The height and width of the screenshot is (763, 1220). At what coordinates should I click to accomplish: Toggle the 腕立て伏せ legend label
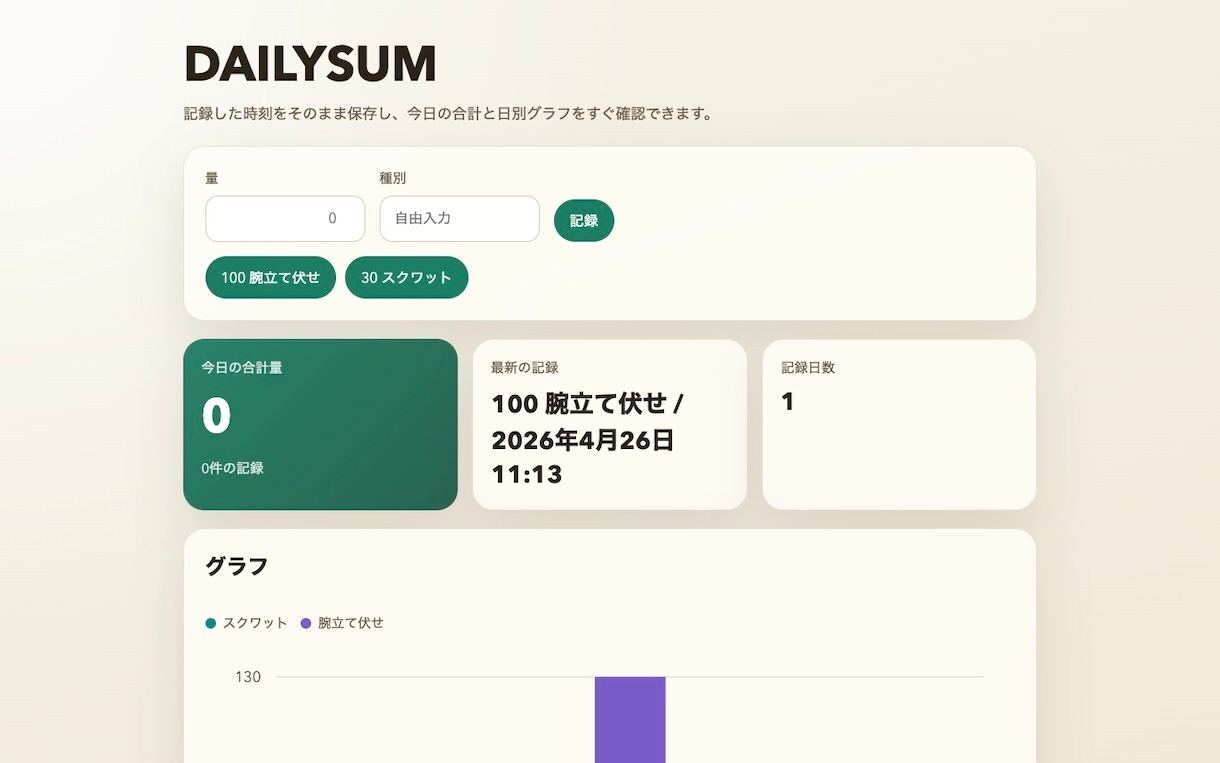pyautogui.click(x=351, y=623)
